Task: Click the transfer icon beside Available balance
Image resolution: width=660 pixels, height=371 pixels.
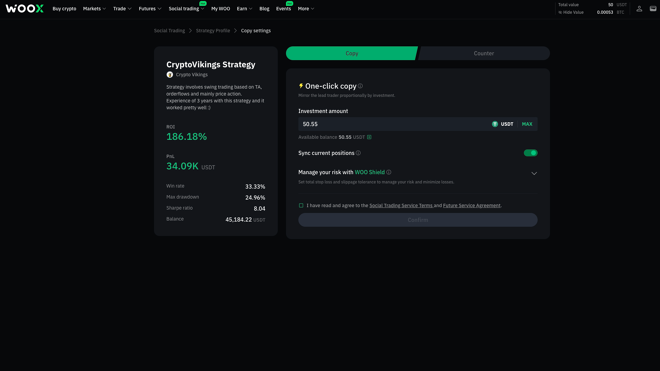Action: [369, 137]
